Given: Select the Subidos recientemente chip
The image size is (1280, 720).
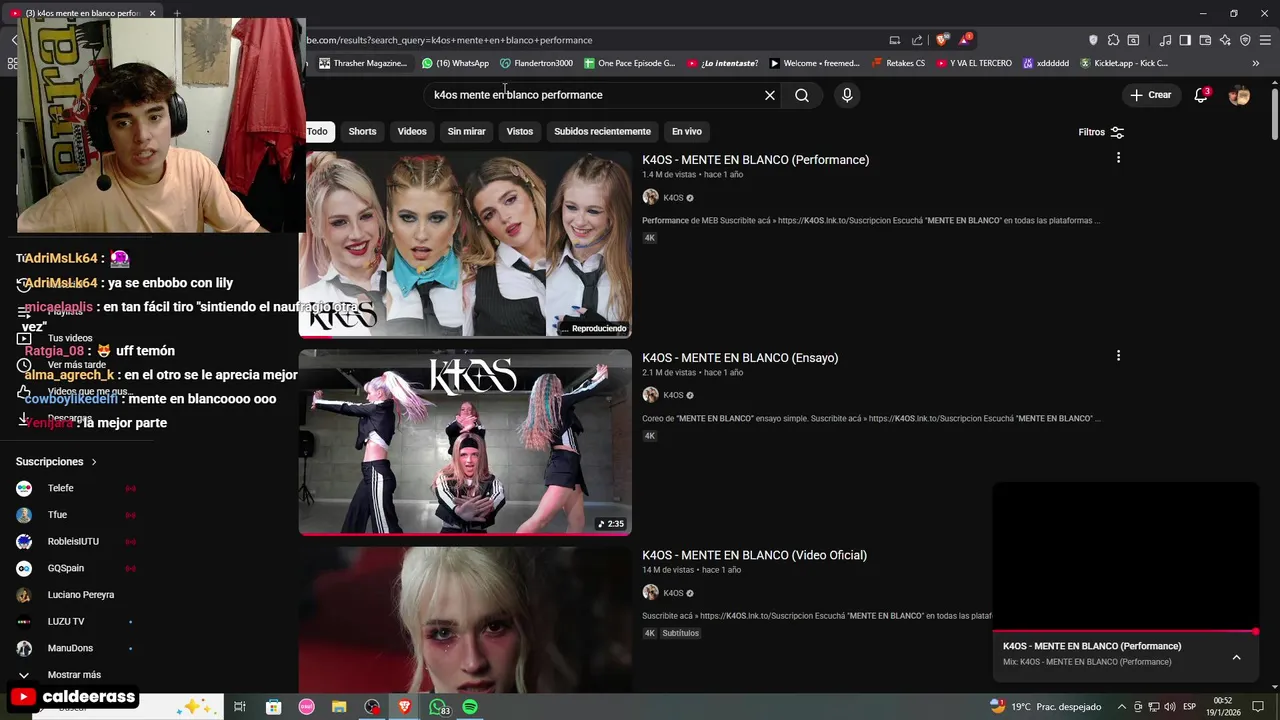Looking at the screenshot, I should [602, 131].
